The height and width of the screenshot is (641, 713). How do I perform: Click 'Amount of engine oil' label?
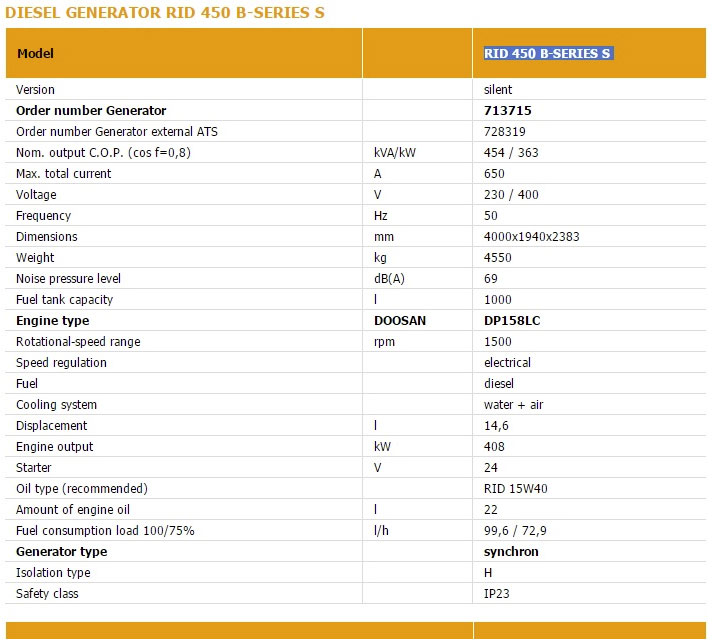(73, 510)
